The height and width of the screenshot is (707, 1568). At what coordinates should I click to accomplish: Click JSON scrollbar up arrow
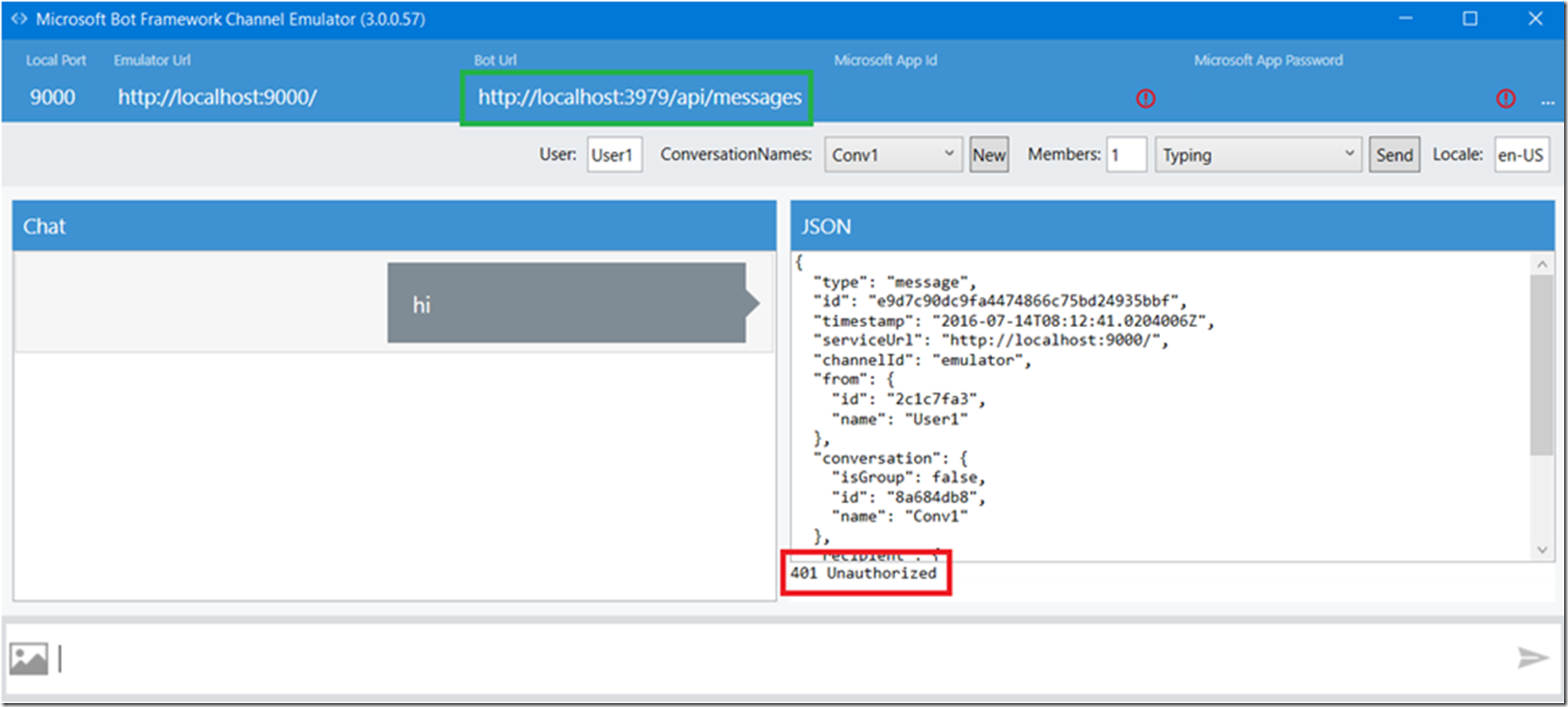click(x=1542, y=263)
